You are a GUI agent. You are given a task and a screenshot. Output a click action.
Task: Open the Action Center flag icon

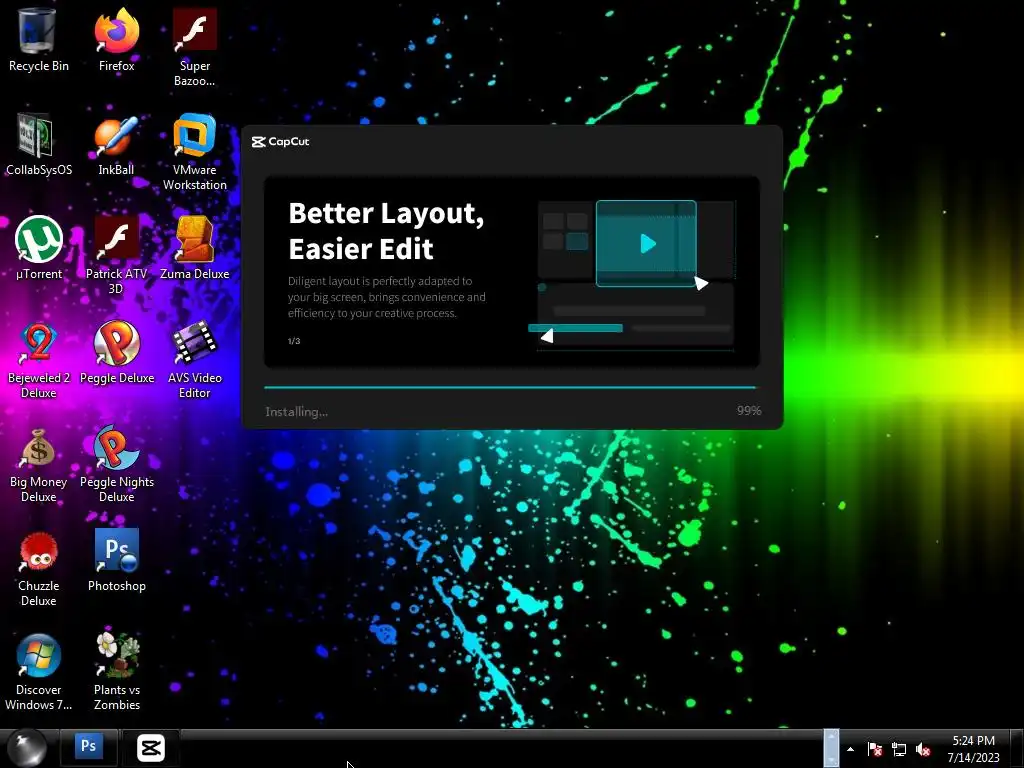pos(875,749)
